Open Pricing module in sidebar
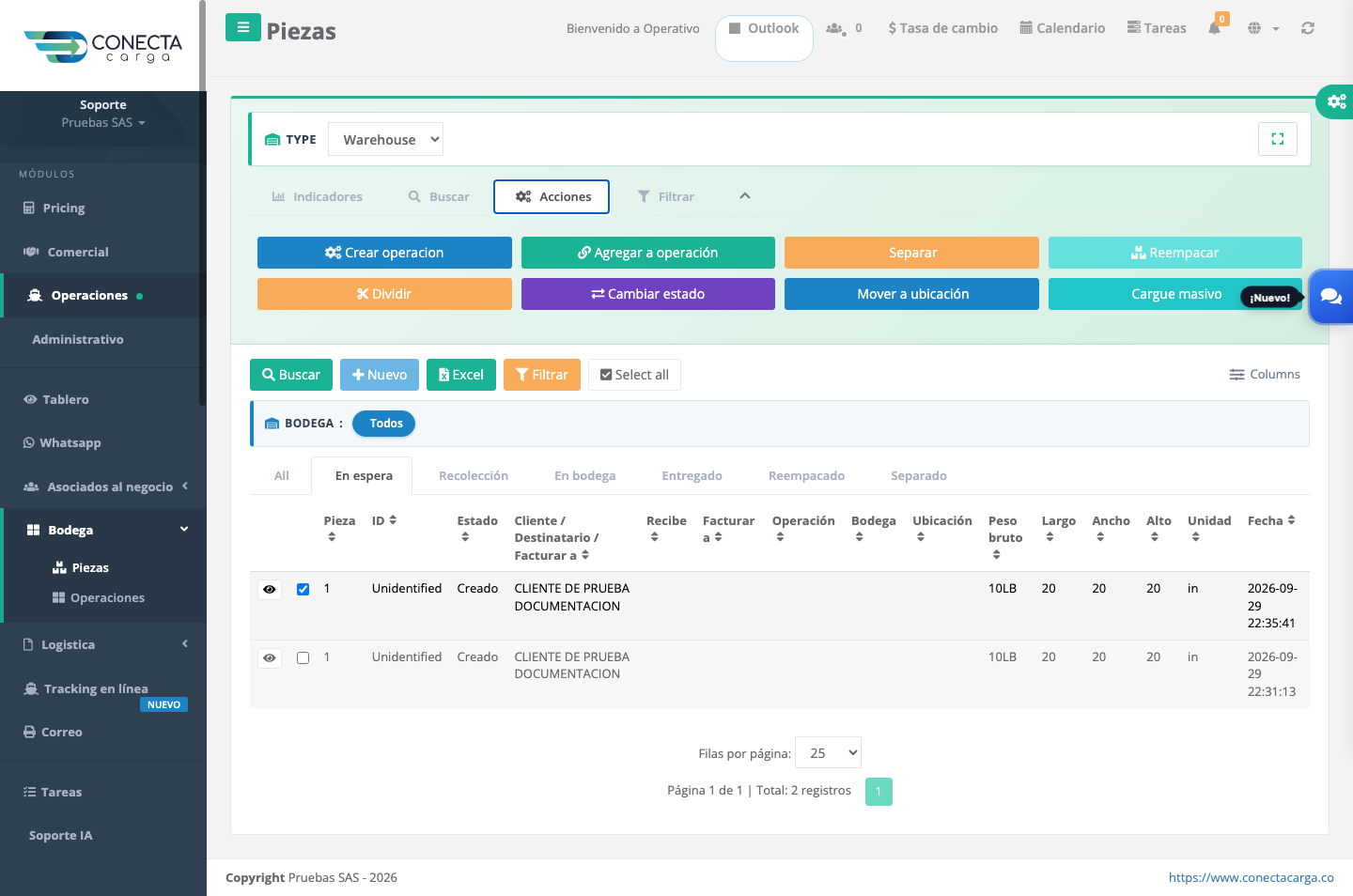This screenshot has height=896, width=1353. pyautogui.click(x=54, y=208)
